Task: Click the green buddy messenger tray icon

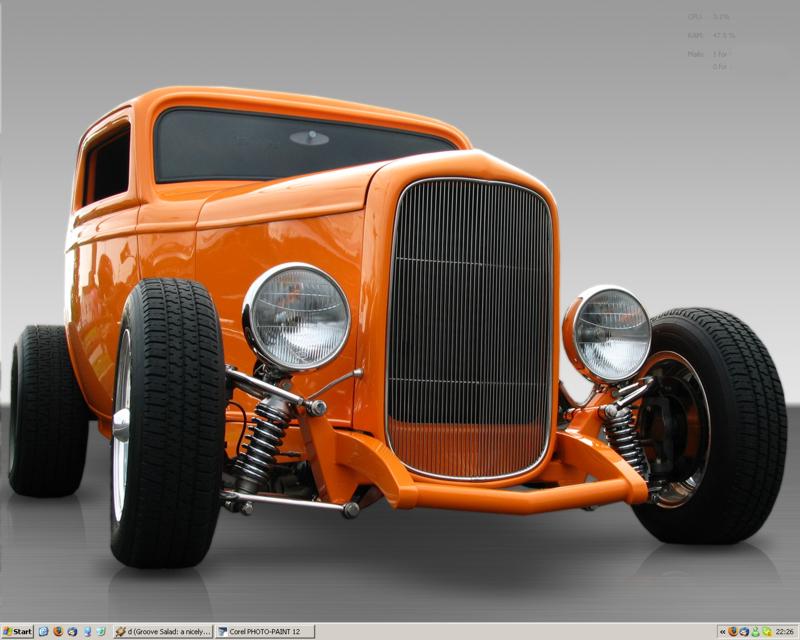Action: (755, 632)
